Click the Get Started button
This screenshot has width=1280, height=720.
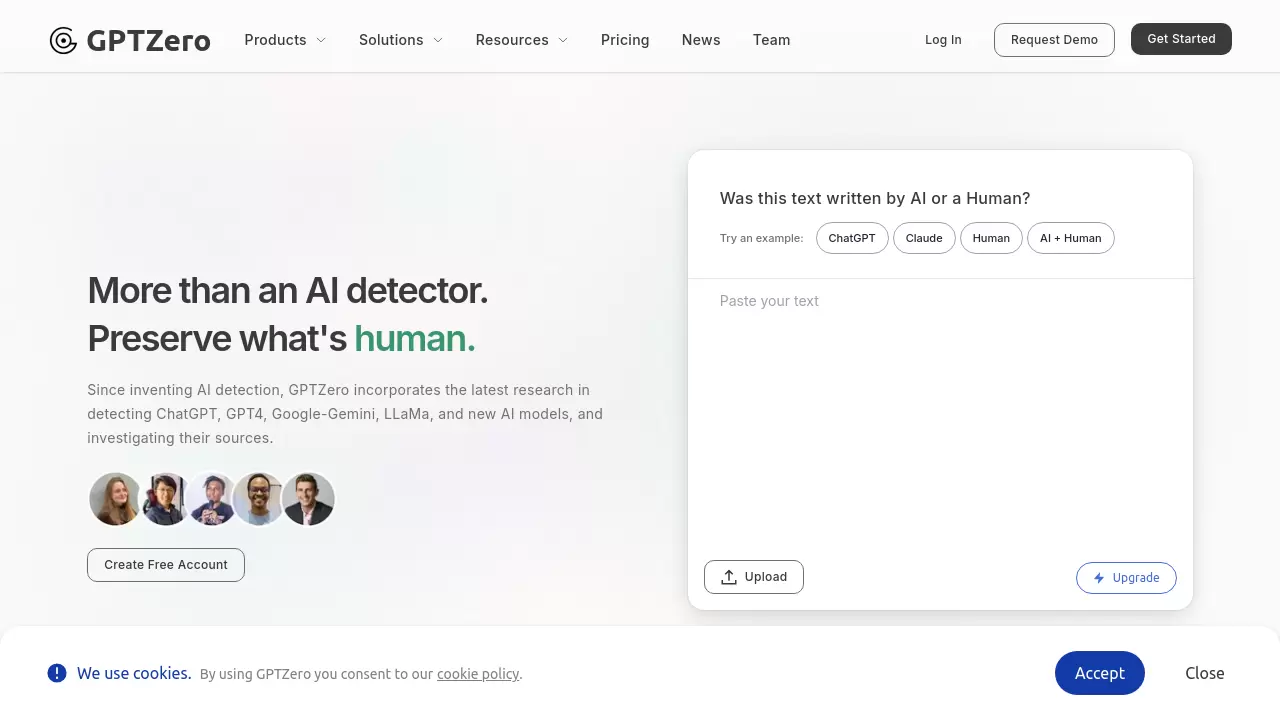click(1181, 39)
